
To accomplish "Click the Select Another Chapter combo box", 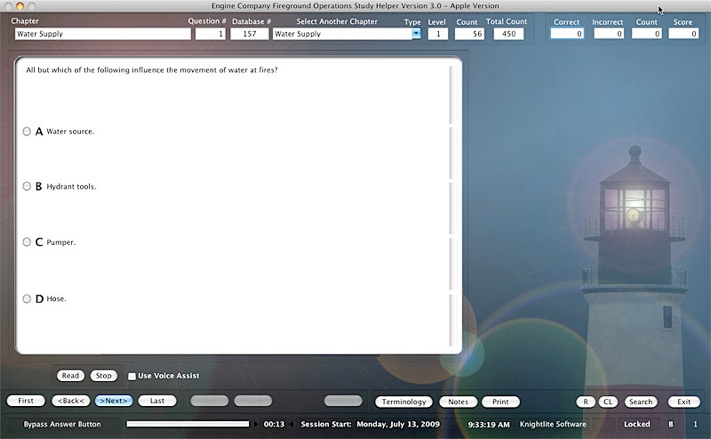I will 347,34.
